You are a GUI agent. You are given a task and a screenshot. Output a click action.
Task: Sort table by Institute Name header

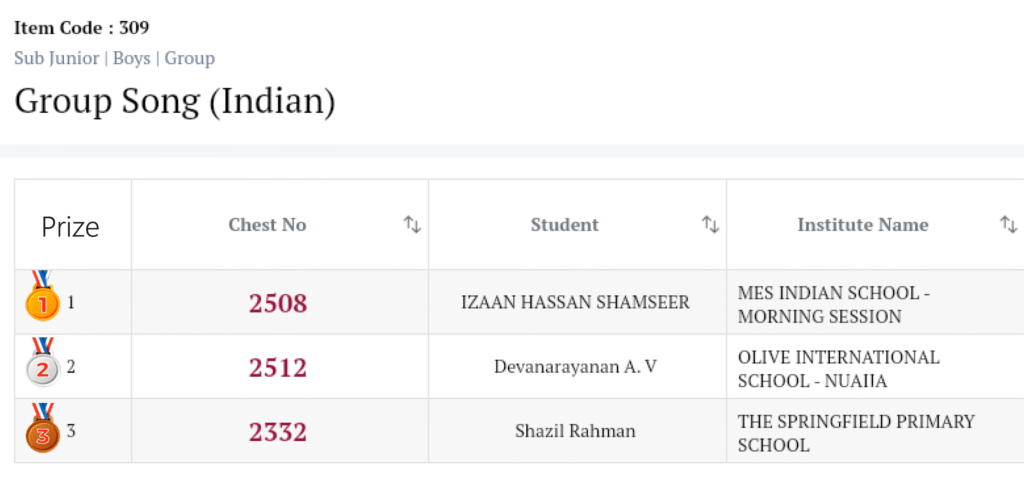[x=862, y=225]
